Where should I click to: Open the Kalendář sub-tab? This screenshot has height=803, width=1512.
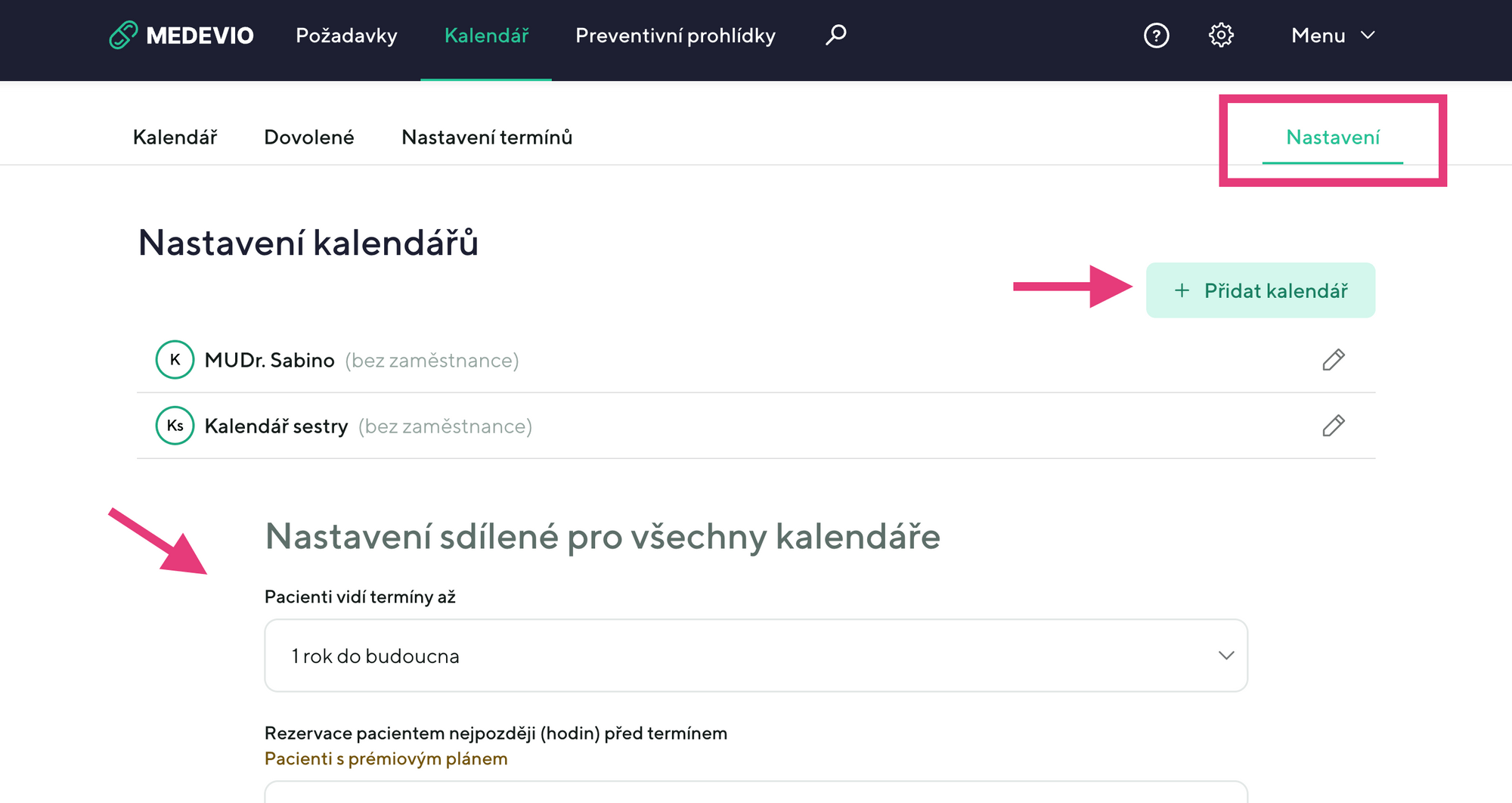pos(175,138)
